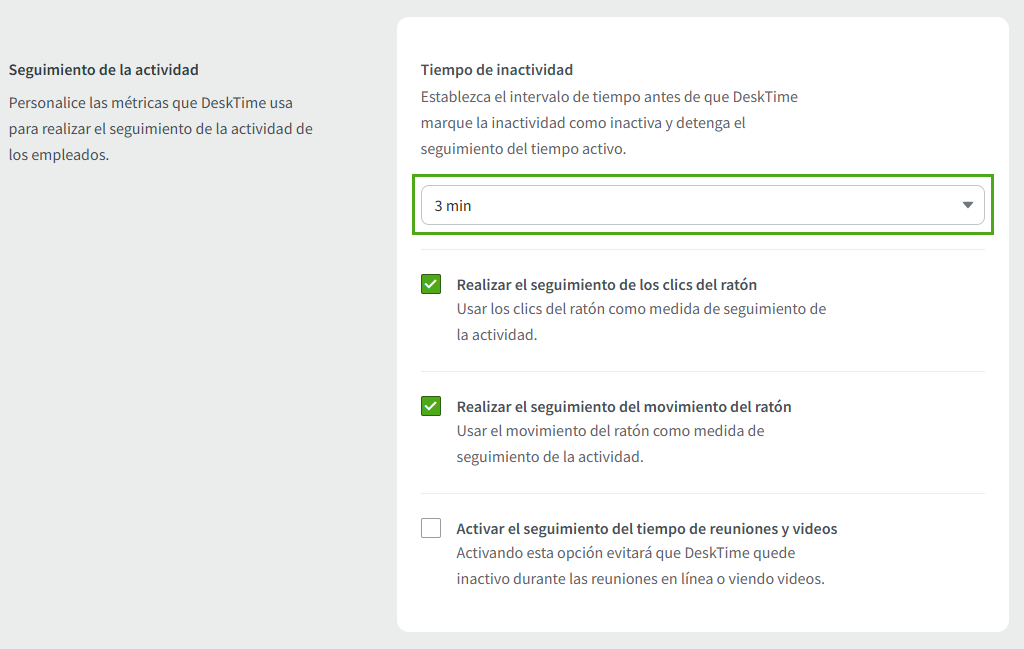Click the "Tiempo de inactividad" heading
Image resolution: width=1024 pixels, height=649 pixels.
(497, 70)
